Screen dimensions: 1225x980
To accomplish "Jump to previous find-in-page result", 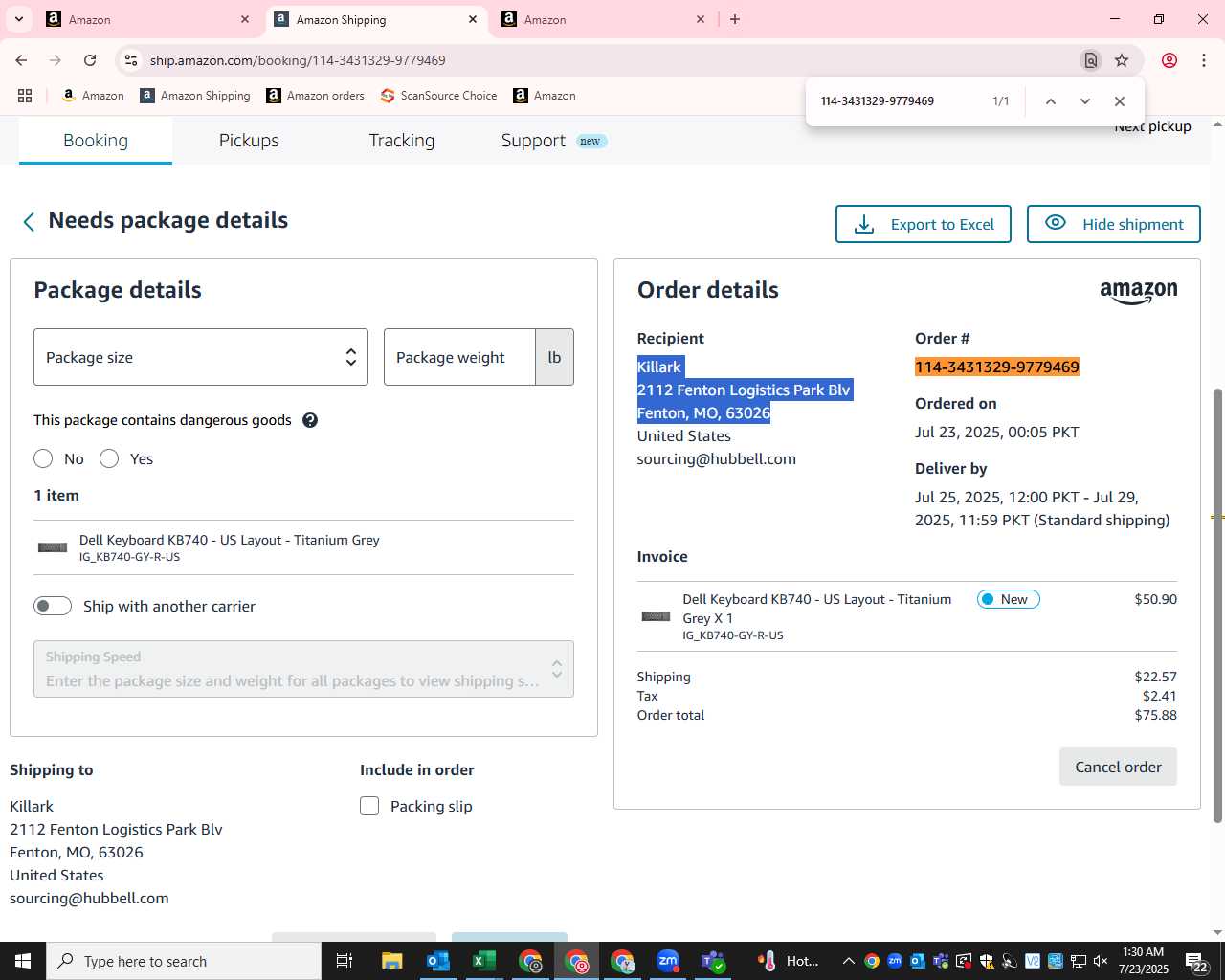I will [1050, 101].
